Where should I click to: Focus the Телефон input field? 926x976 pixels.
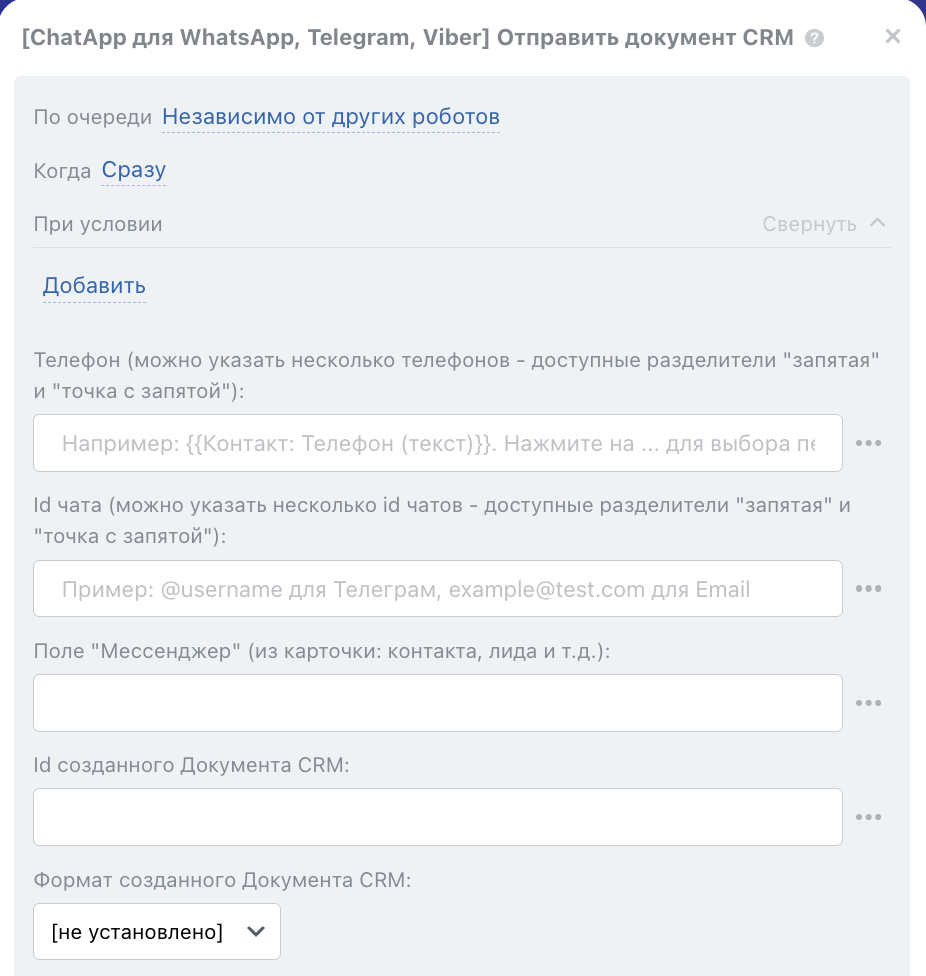[x=438, y=443]
